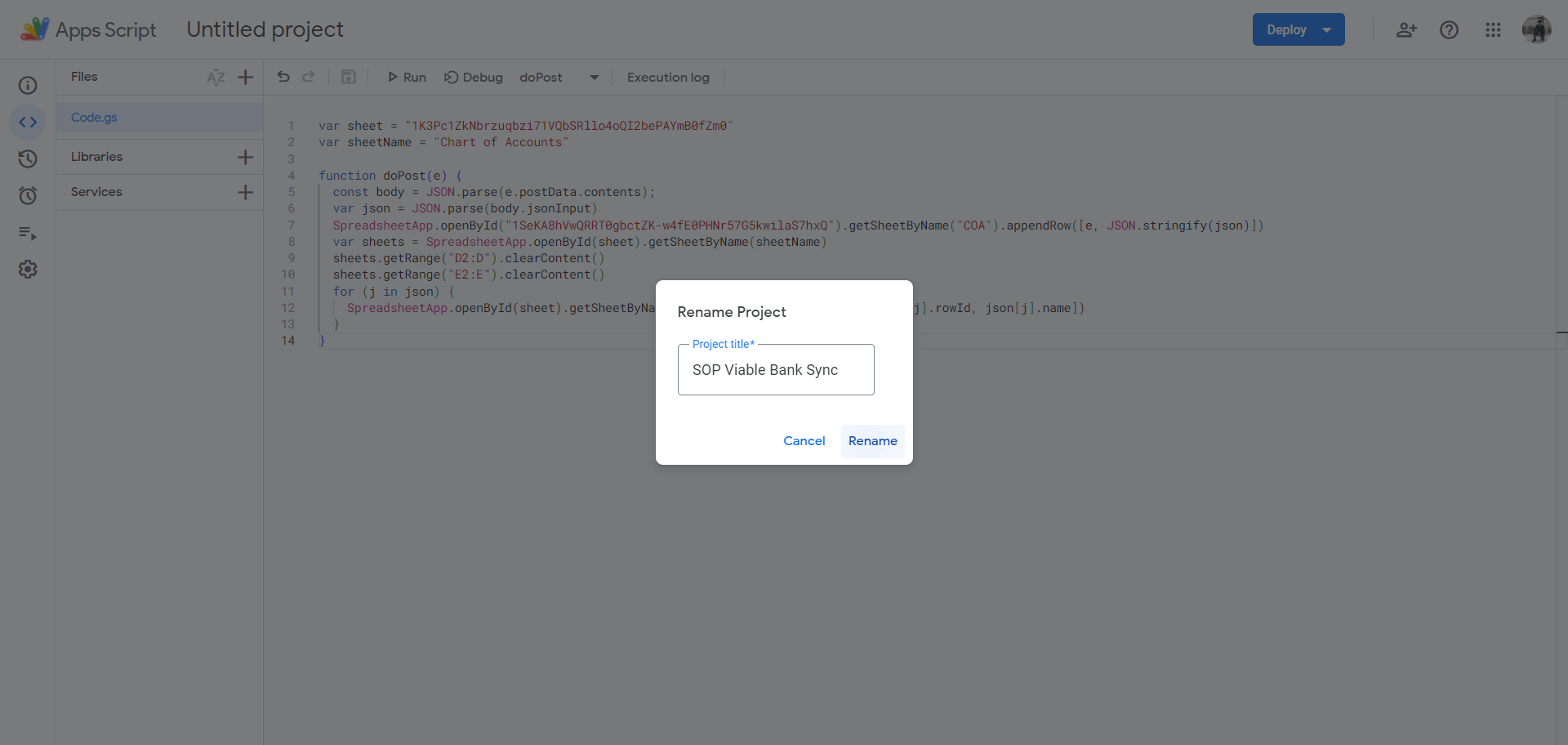1568x745 pixels.
Task: Open the Help question mark icon
Action: 1449,29
